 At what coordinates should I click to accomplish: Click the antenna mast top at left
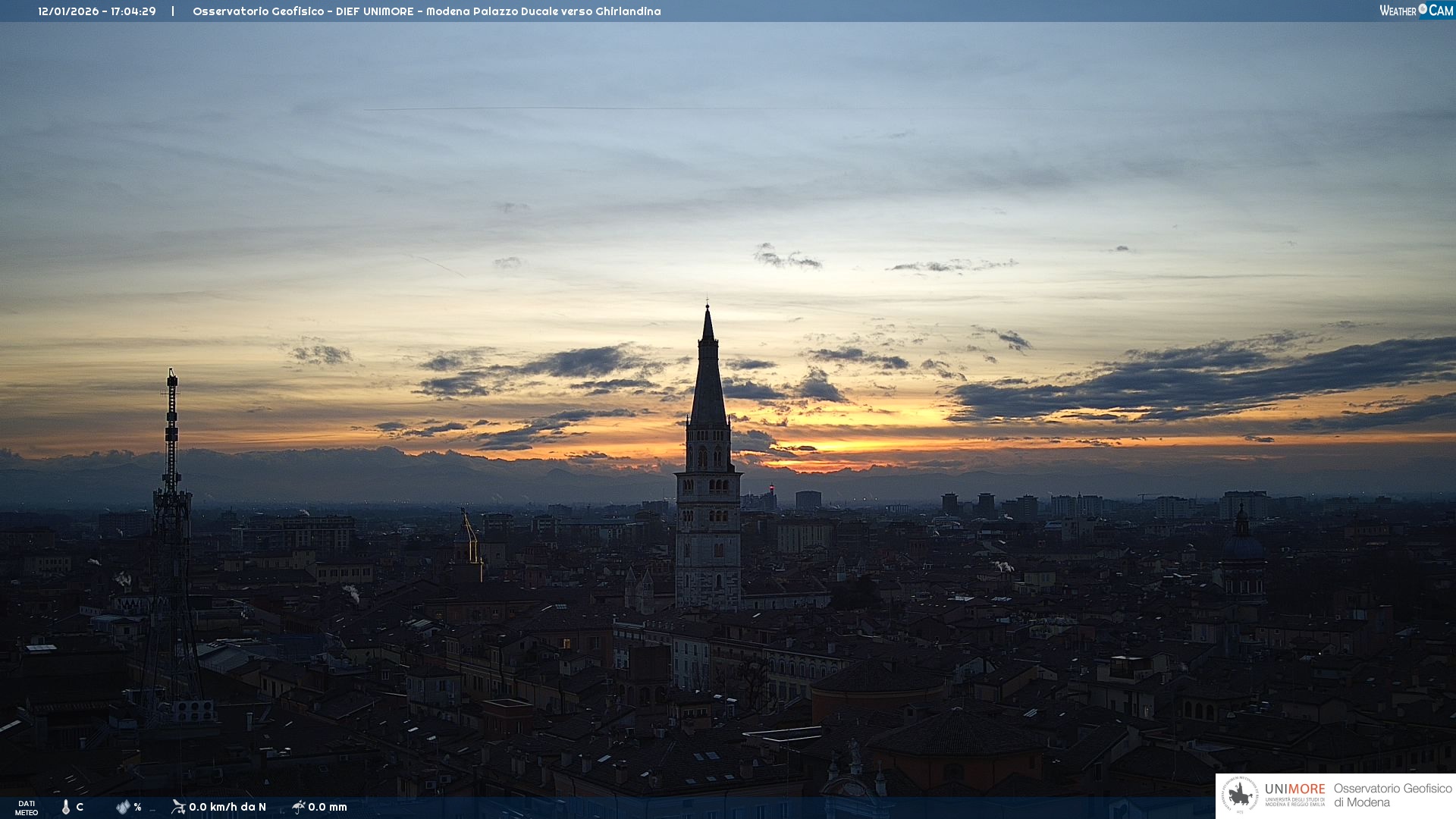click(172, 372)
